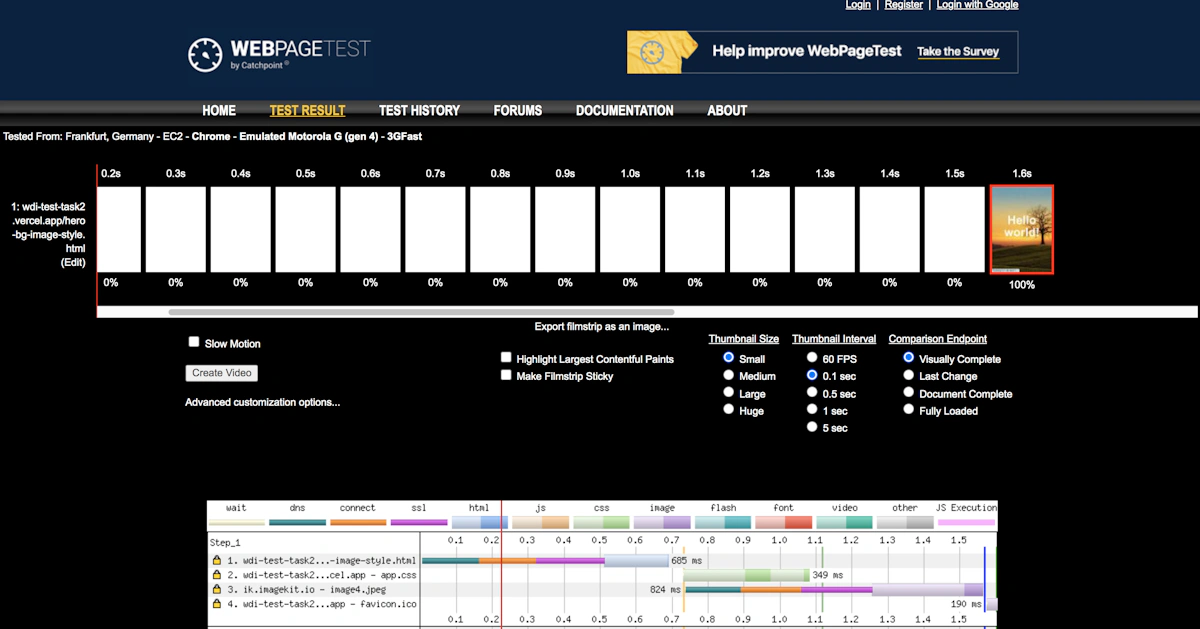1200x629 pixels.
Task: Click the 1.6s Hello world thumbnail
Action: 1021,229
